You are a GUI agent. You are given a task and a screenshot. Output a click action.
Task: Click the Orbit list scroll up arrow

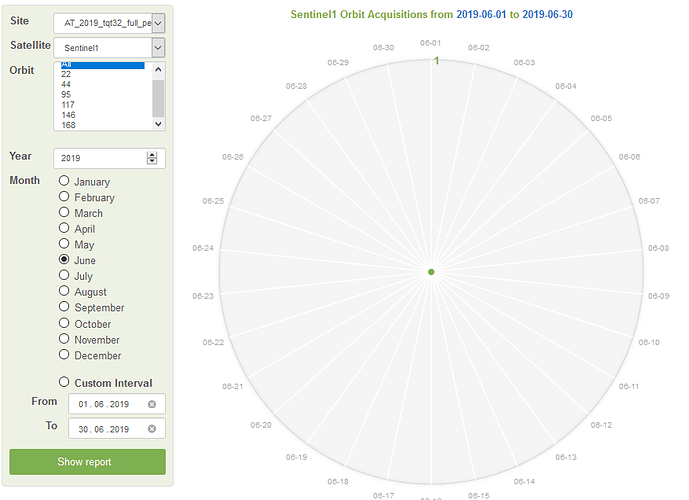[x=159, y=69]
